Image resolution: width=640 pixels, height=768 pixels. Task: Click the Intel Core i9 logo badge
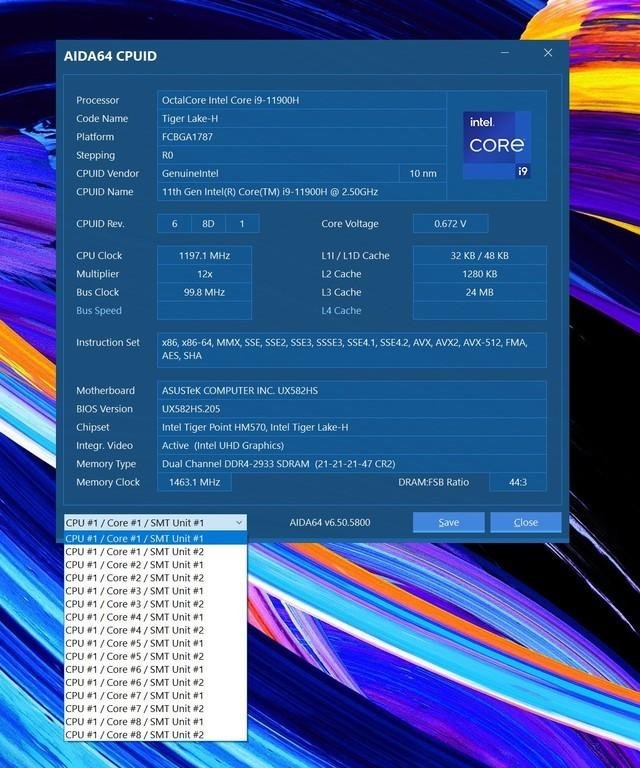496,146
